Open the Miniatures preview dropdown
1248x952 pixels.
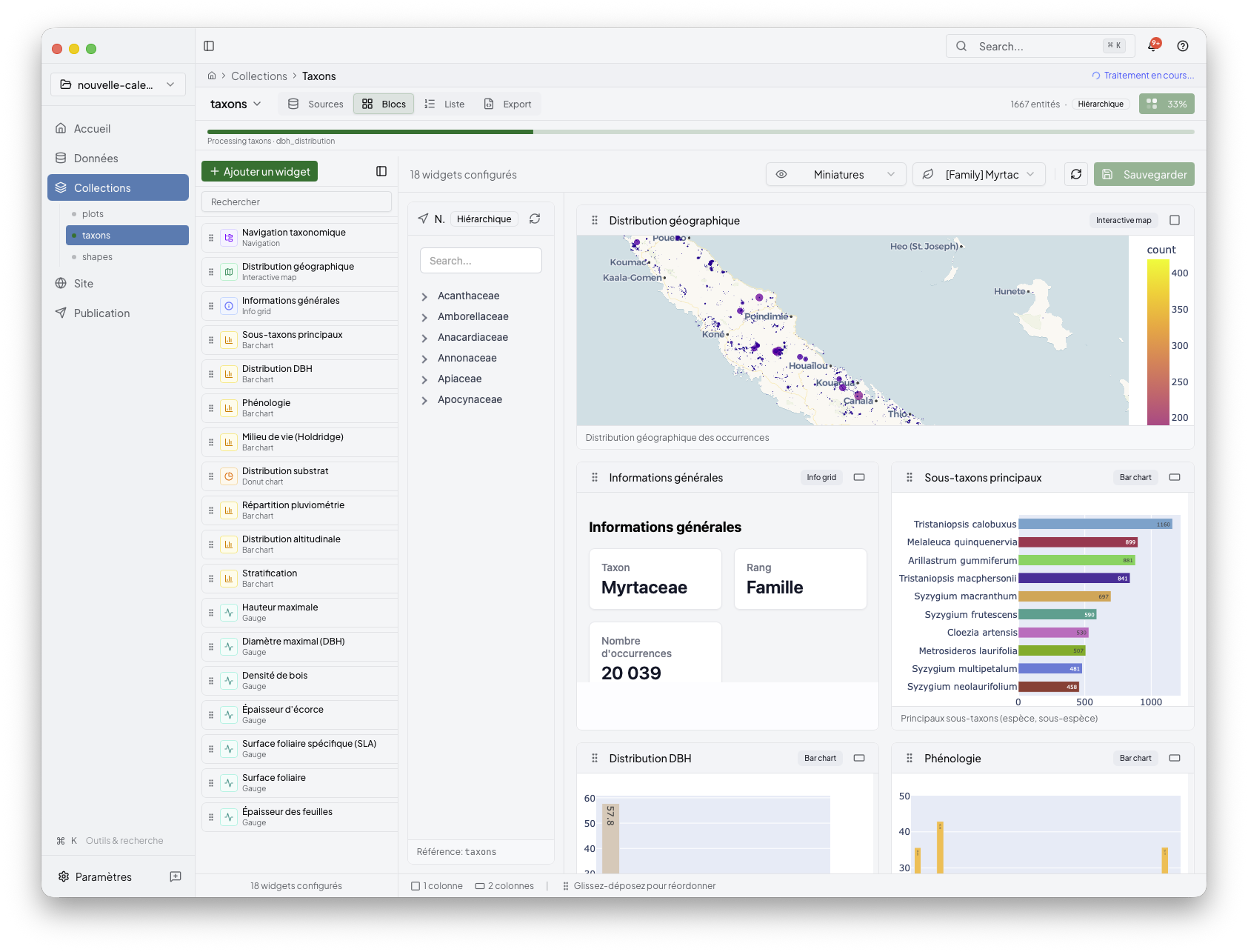[x=836, y=174]
